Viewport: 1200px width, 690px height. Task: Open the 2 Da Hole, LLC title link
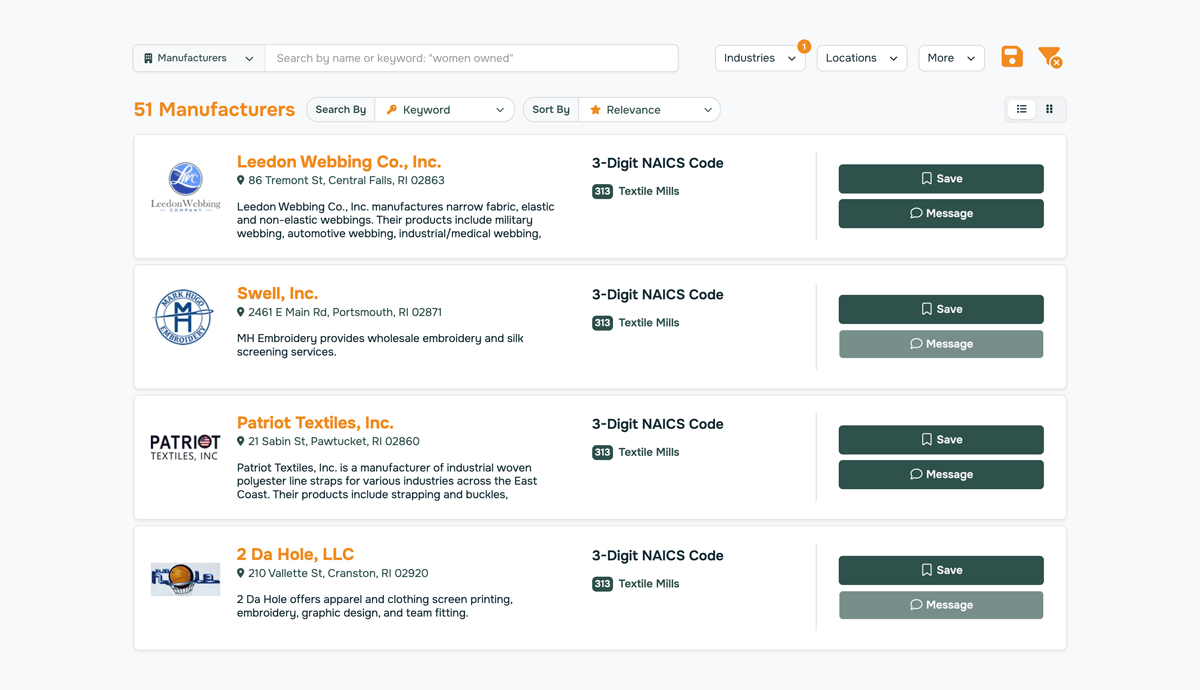[x=295, y=554]
